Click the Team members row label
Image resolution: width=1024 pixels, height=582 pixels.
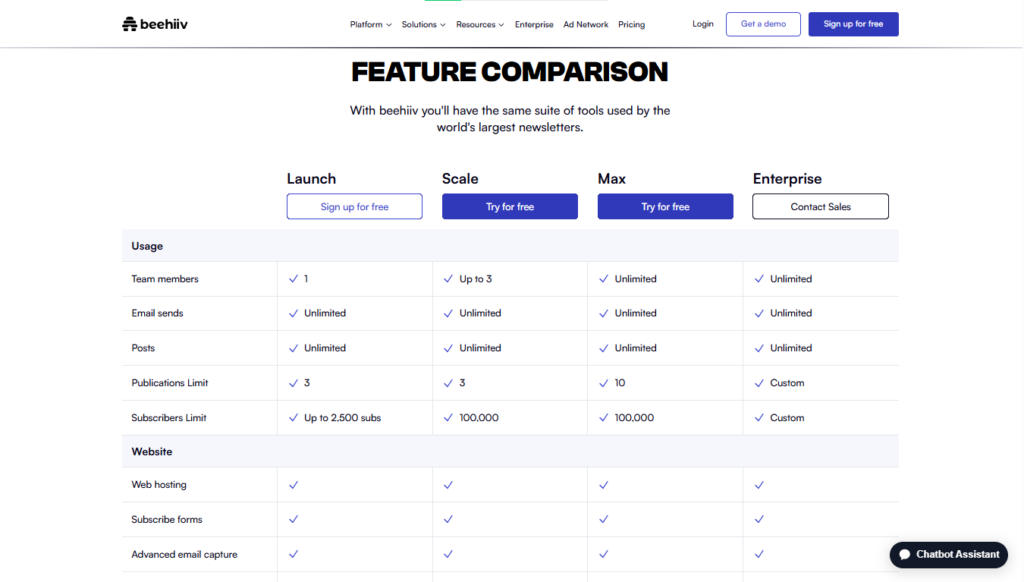tap(165, 279)
